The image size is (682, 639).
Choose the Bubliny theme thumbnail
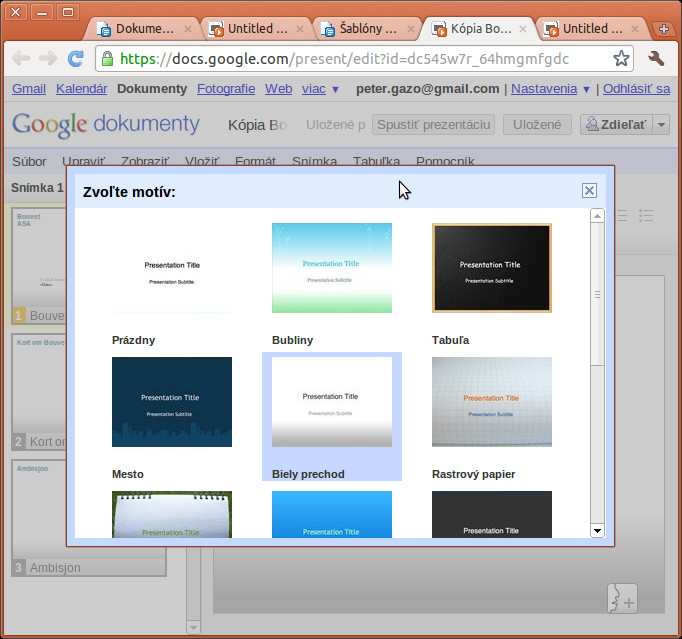(x=332, y=268)
